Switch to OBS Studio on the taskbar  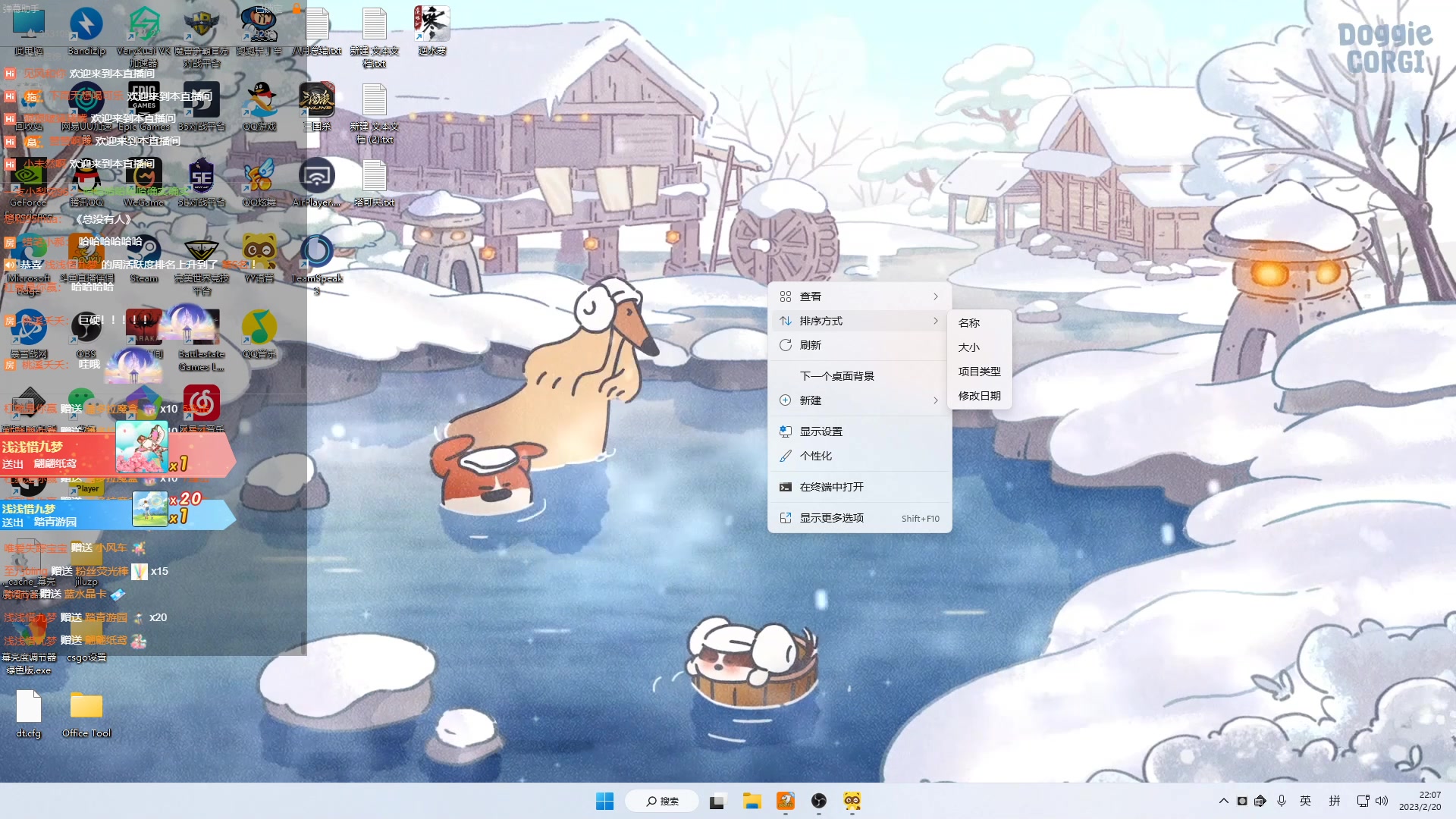tap(818, 801)
